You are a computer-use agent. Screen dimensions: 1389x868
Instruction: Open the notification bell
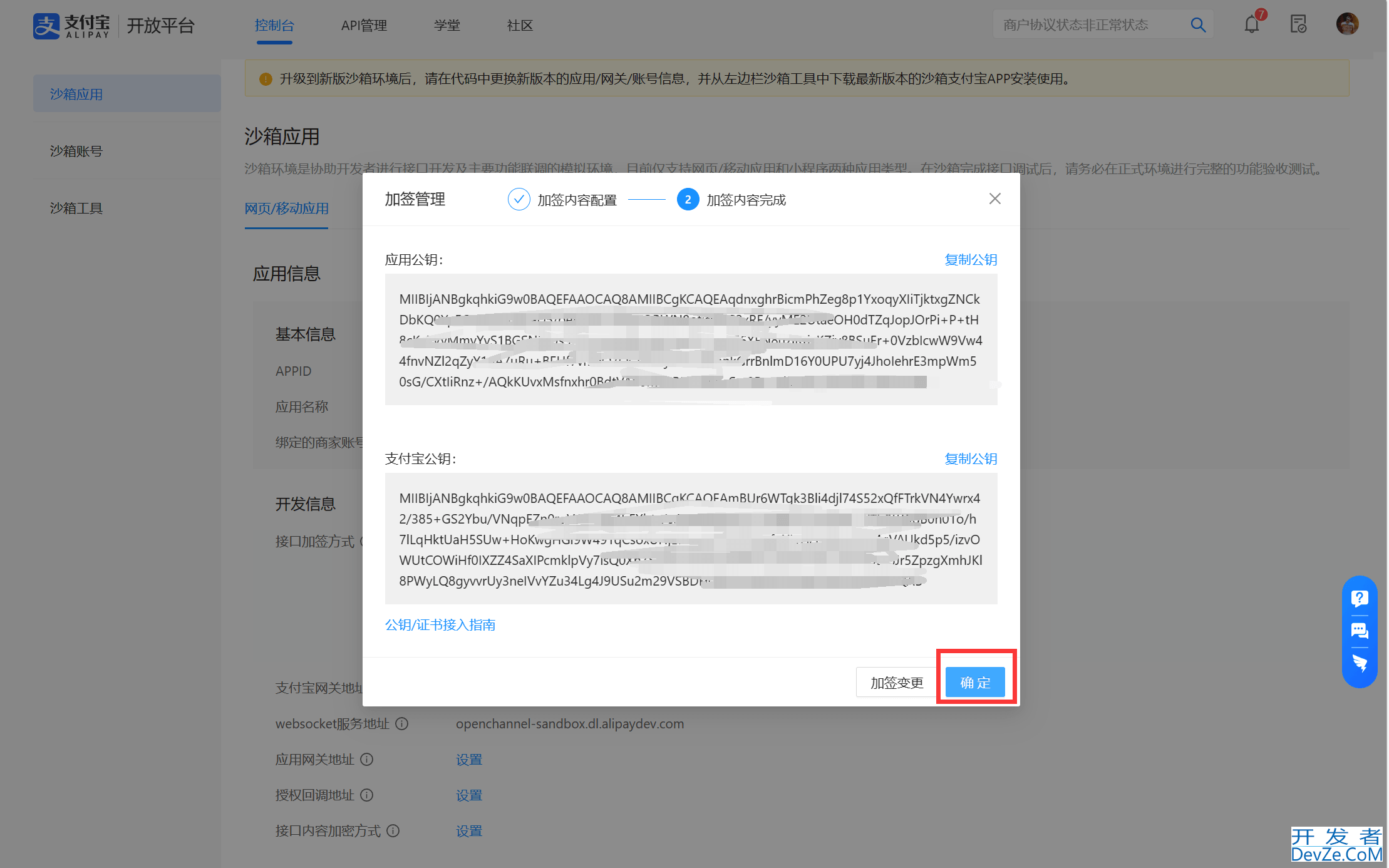pyautogui.click(x=1252, y=24)
